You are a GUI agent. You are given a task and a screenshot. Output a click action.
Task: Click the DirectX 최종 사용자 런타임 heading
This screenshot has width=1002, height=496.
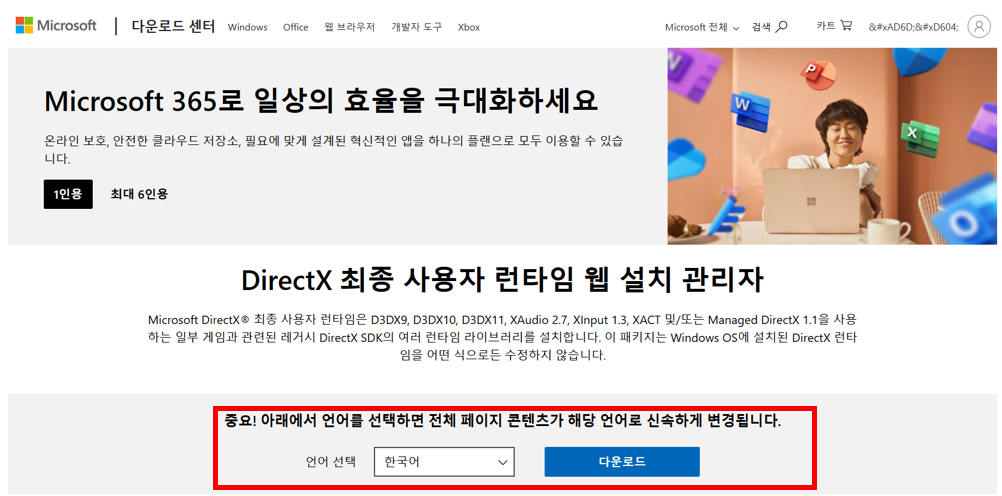(x=503, y=281)
